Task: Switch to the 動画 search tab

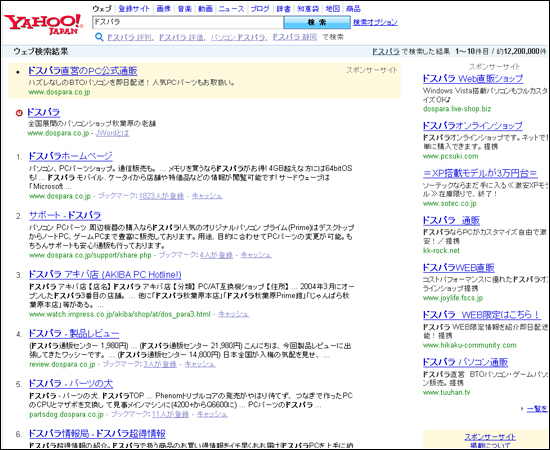Action: (206, 9)
